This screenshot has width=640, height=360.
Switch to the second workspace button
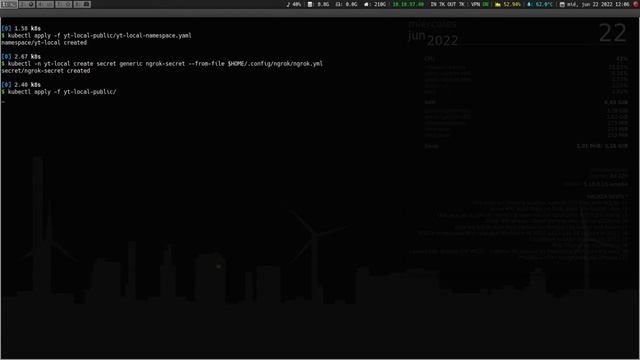coord(27,4)
